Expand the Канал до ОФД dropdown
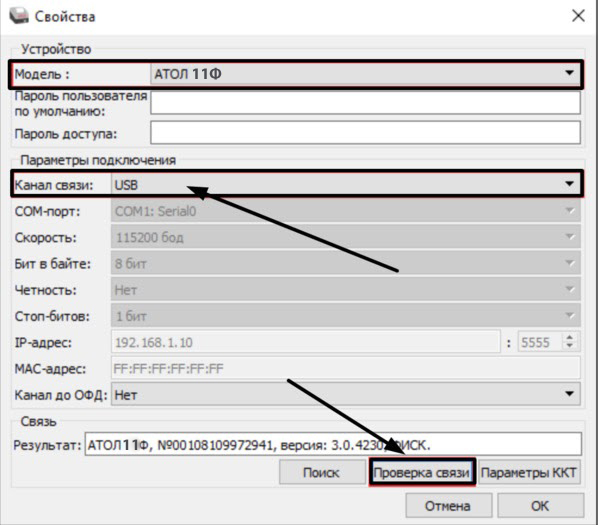 pyautogui.click(x=344, y=395)
